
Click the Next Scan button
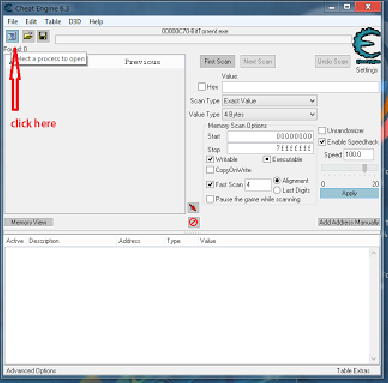click(258, 61)
